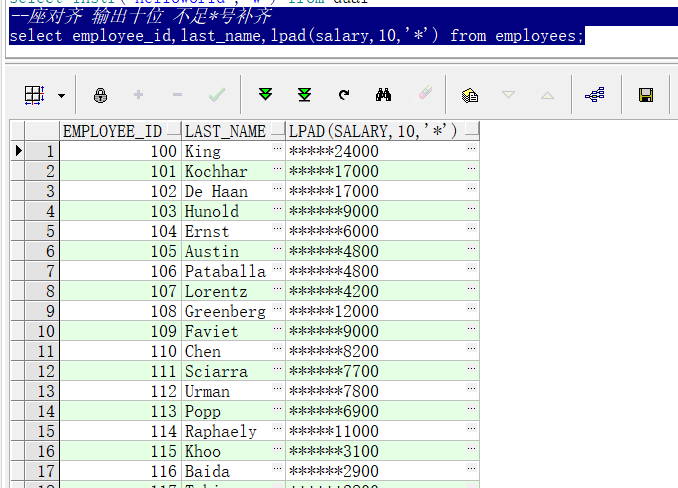The width and height of the screenshot is (678, 488).
Task: Open ellipsis for Pataballa name cell
Action: (277, 268)
